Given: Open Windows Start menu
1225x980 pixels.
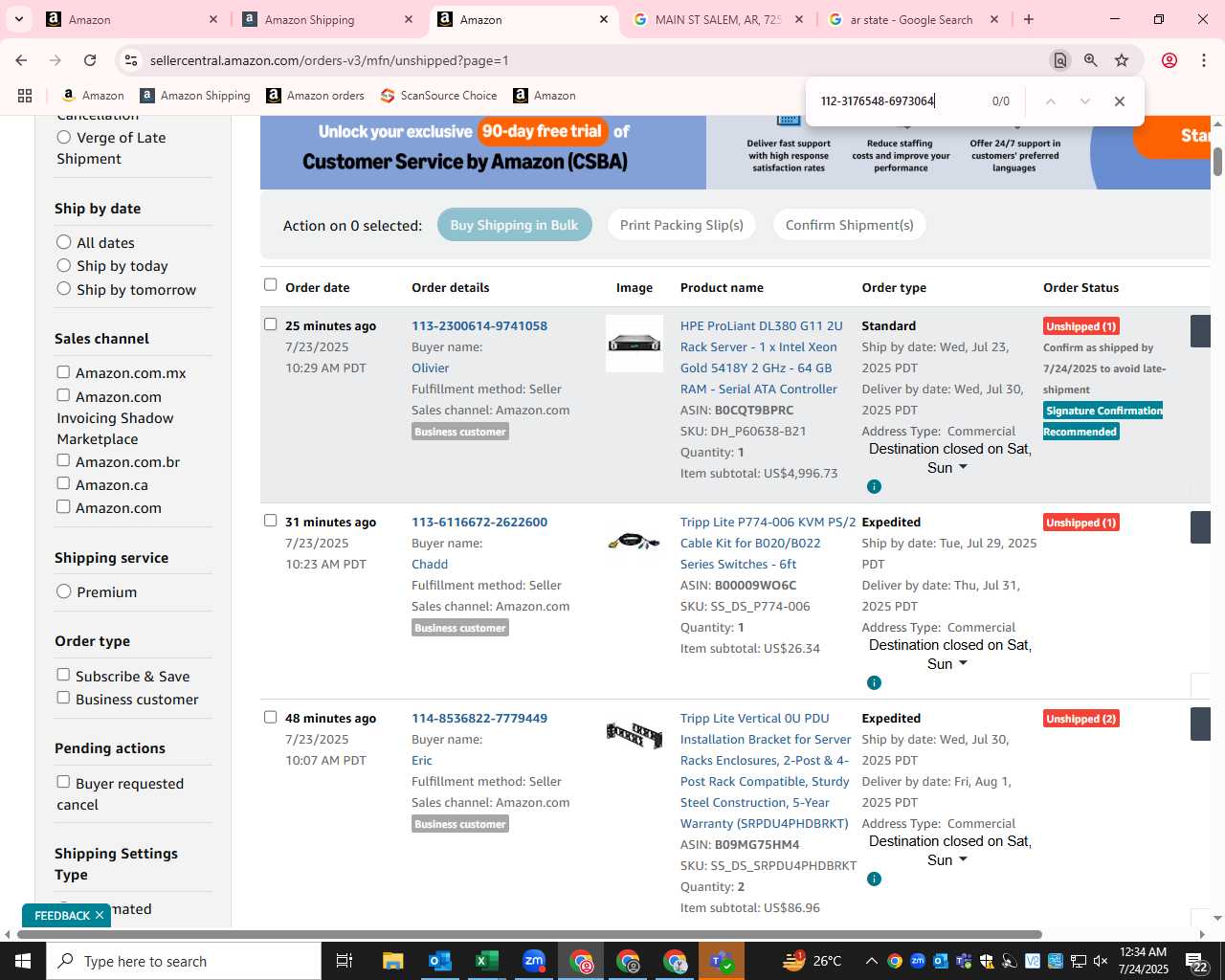Looking at the screenshot, I should [x=23, y=961].
